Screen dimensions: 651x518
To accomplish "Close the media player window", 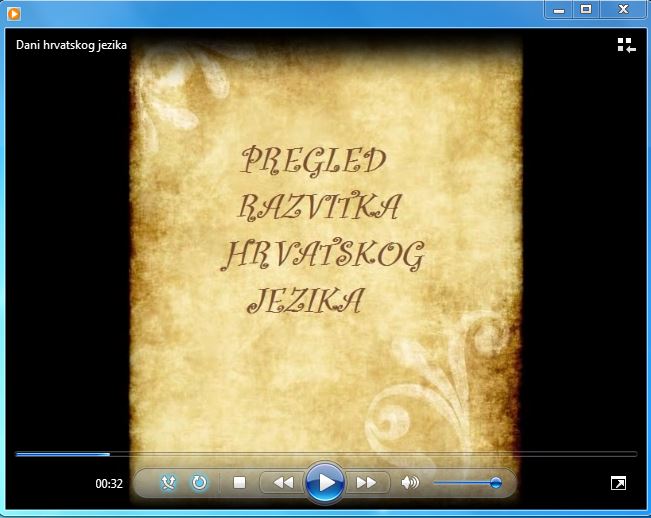I will pyautogui.click(x=623, y=10).
